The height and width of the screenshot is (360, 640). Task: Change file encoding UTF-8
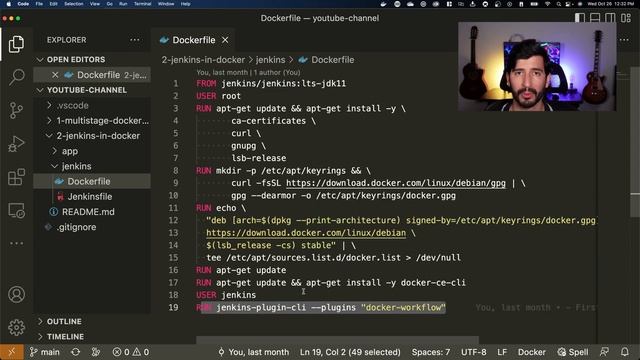[473, 352]
